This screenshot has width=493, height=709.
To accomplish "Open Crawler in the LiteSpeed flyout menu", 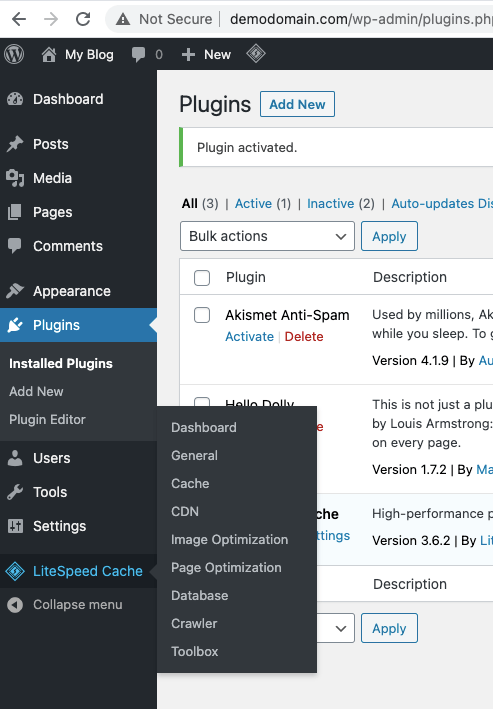I will tap(194, 624).
